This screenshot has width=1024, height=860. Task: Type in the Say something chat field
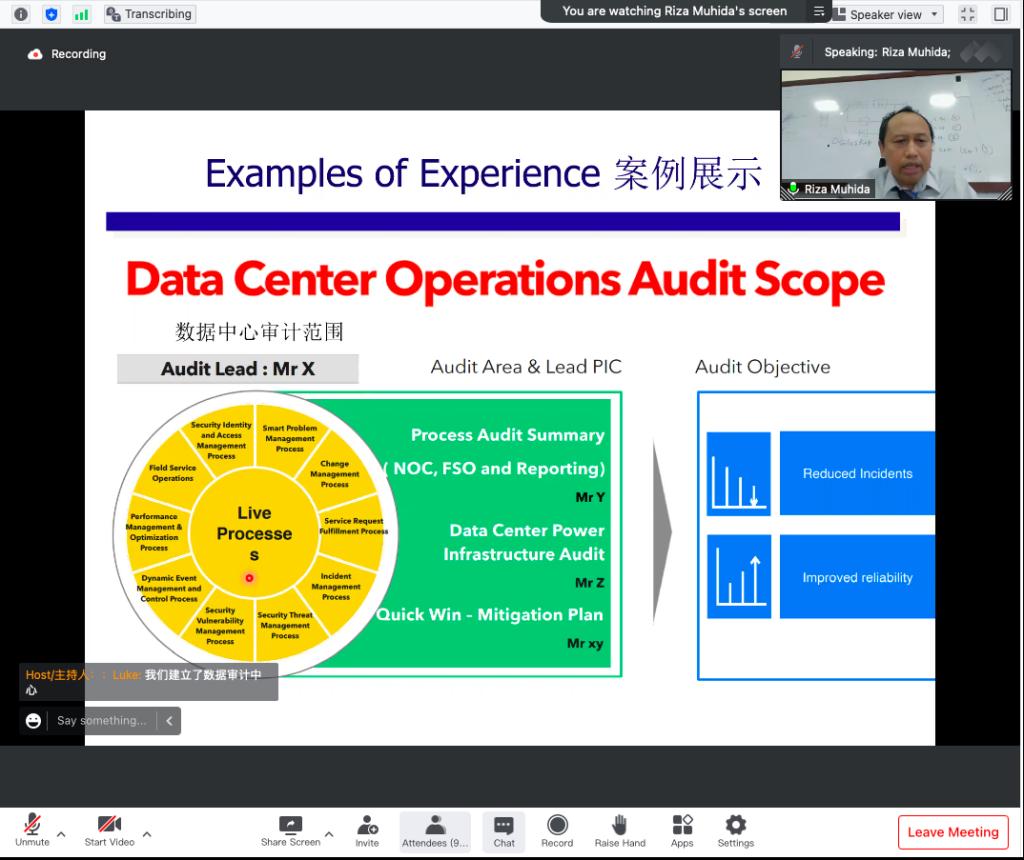coord(102,720)
